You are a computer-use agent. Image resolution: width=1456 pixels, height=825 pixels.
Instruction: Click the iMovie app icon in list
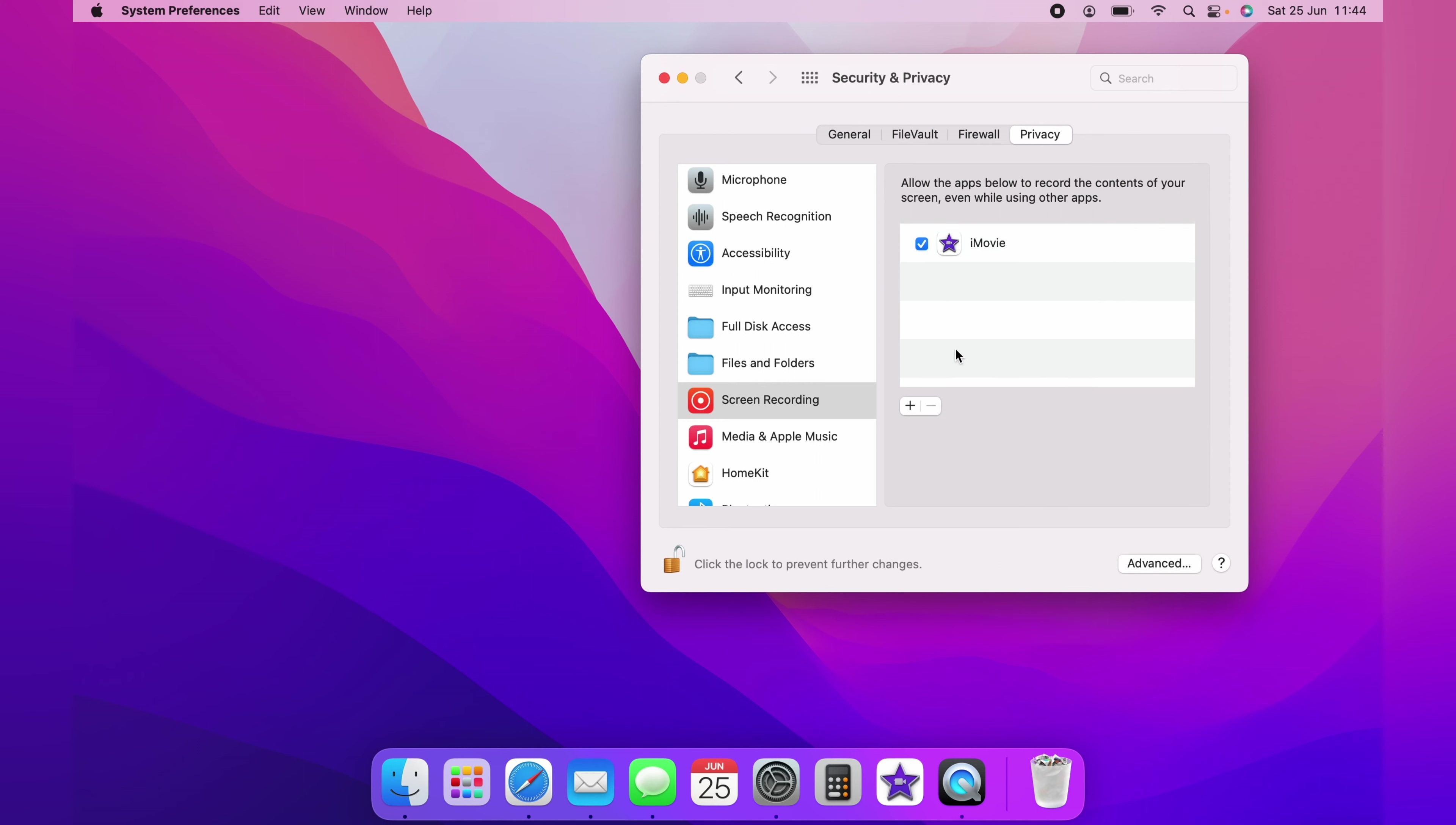[949, 244]
